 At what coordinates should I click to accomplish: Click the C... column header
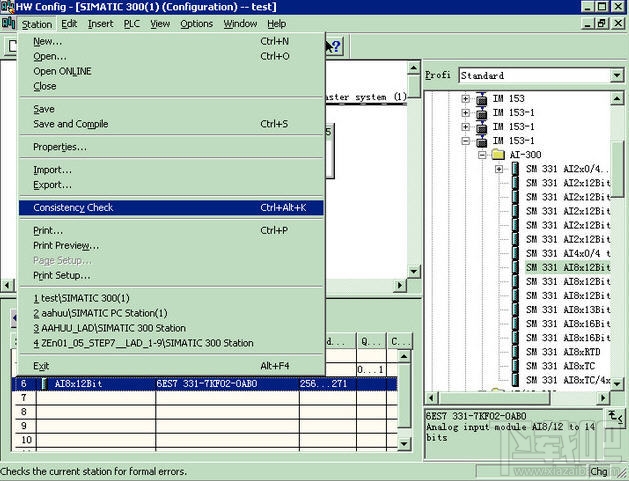[x=400, y=341]
